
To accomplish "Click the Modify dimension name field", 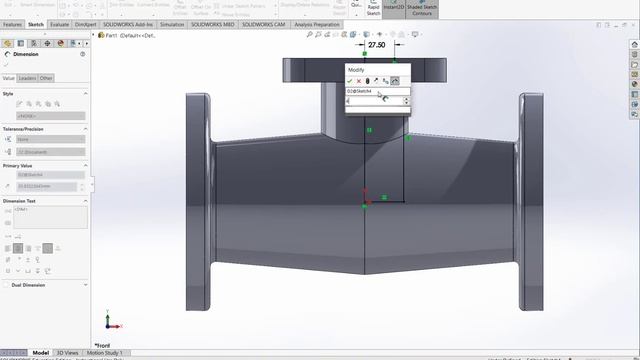I will click(x=378, y=91).
